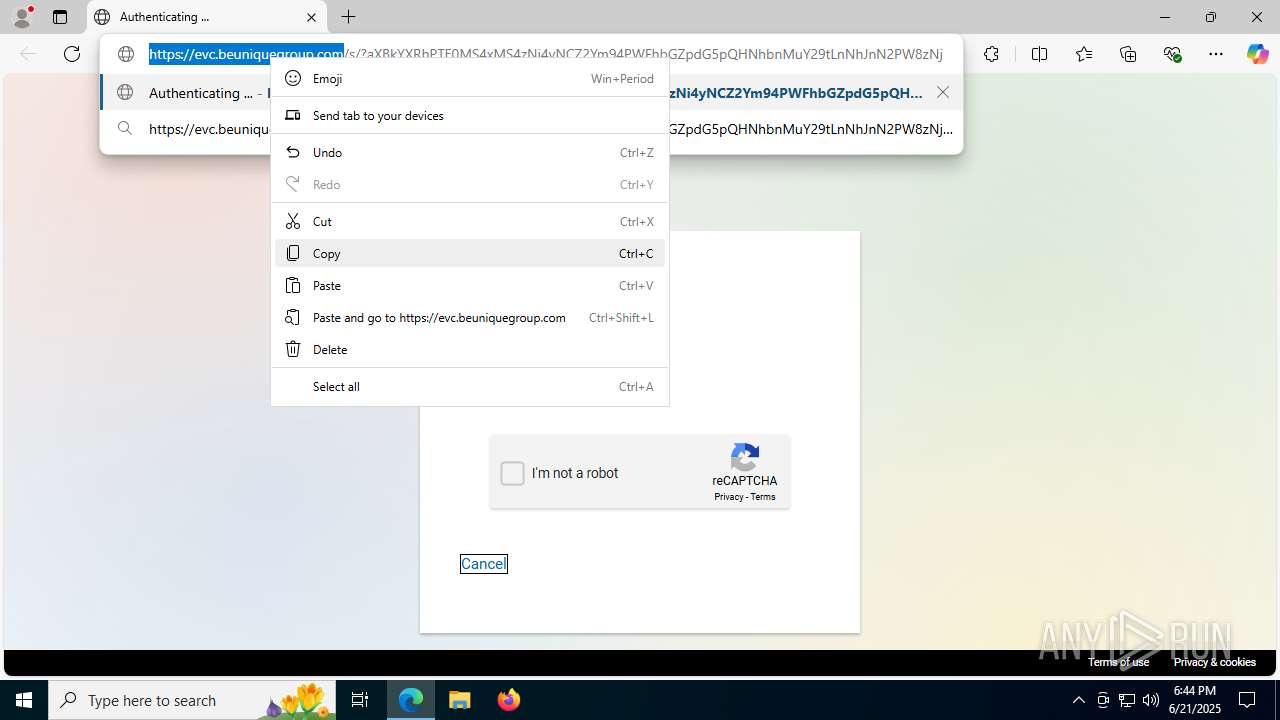1280x720 pixels.
Task: Open reCAPTCHA Privacy link
Action: [x=728, y=497]
